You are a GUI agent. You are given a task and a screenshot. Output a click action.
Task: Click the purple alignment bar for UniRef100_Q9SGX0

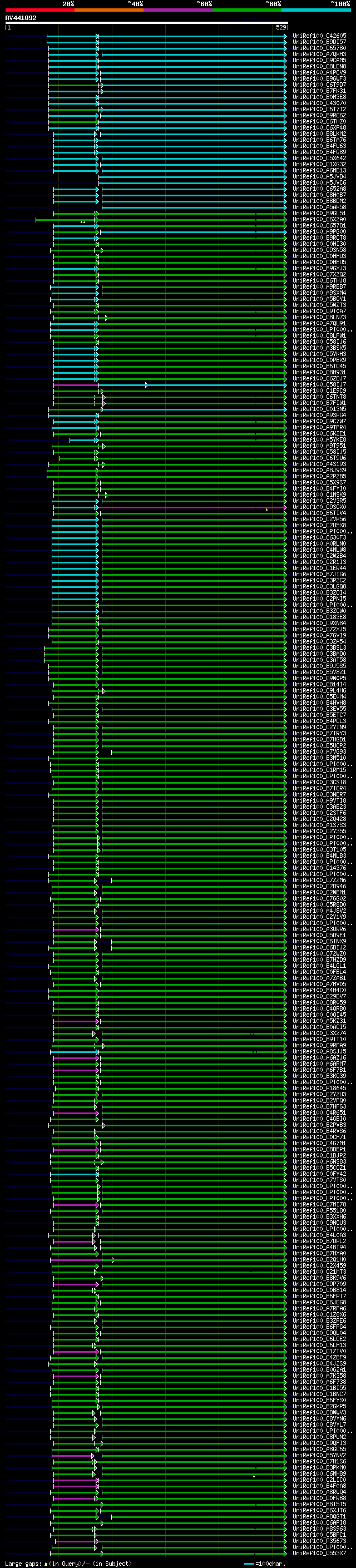click(193, 507)
